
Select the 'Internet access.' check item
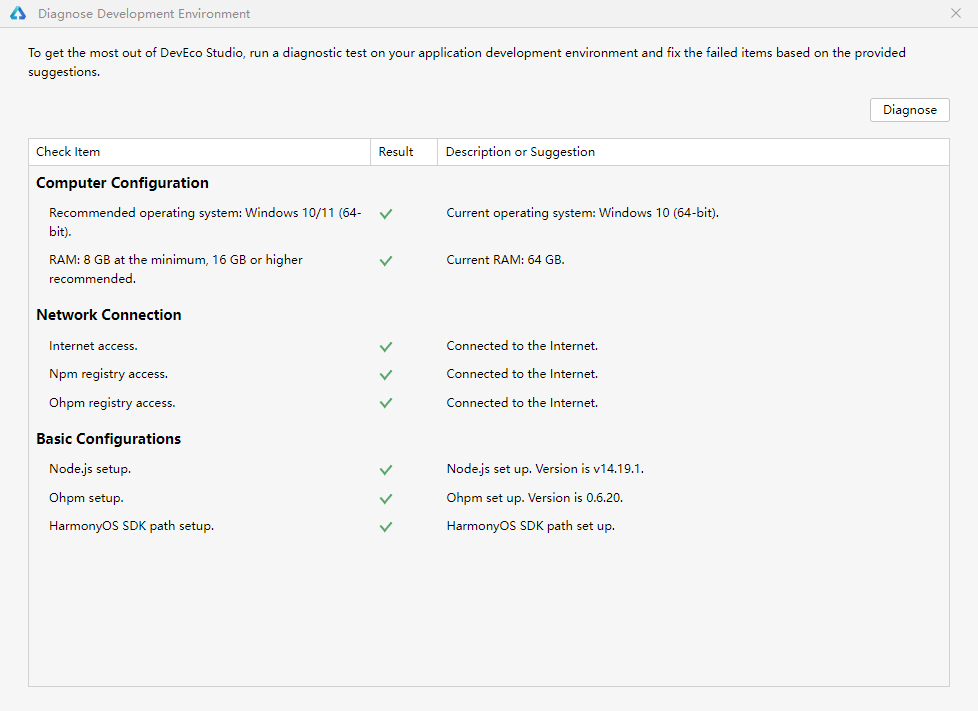coord(93,346)
